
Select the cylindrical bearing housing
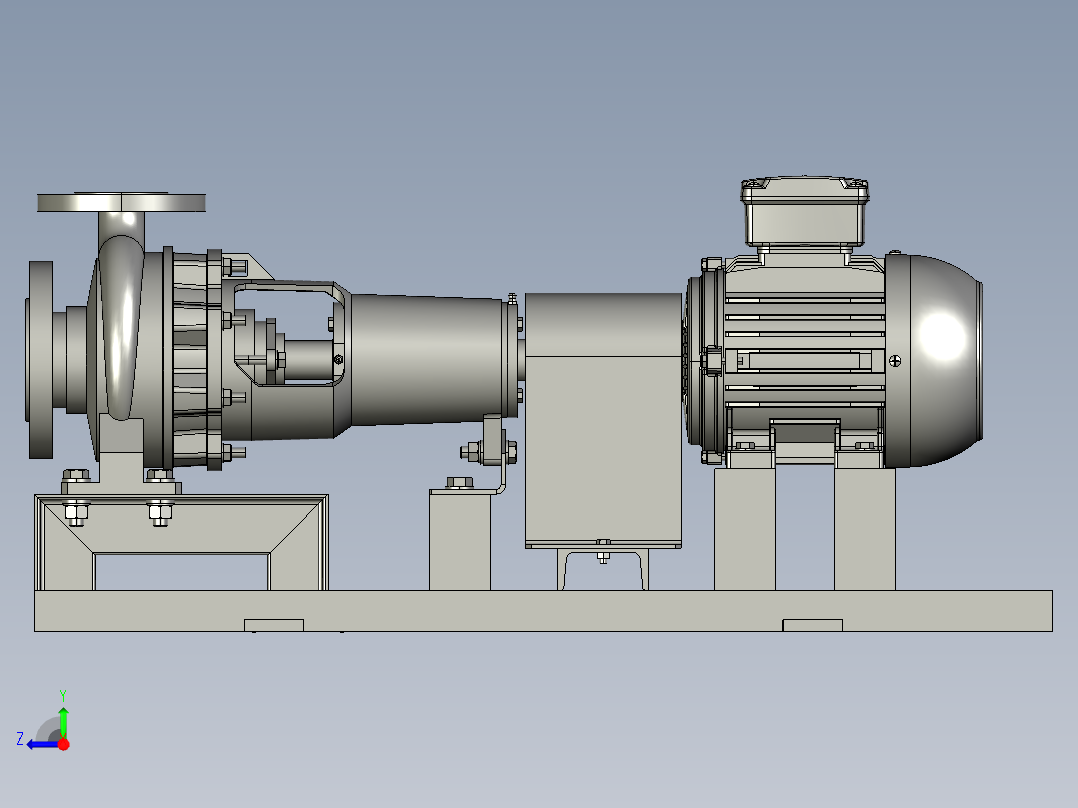(426, 360)
